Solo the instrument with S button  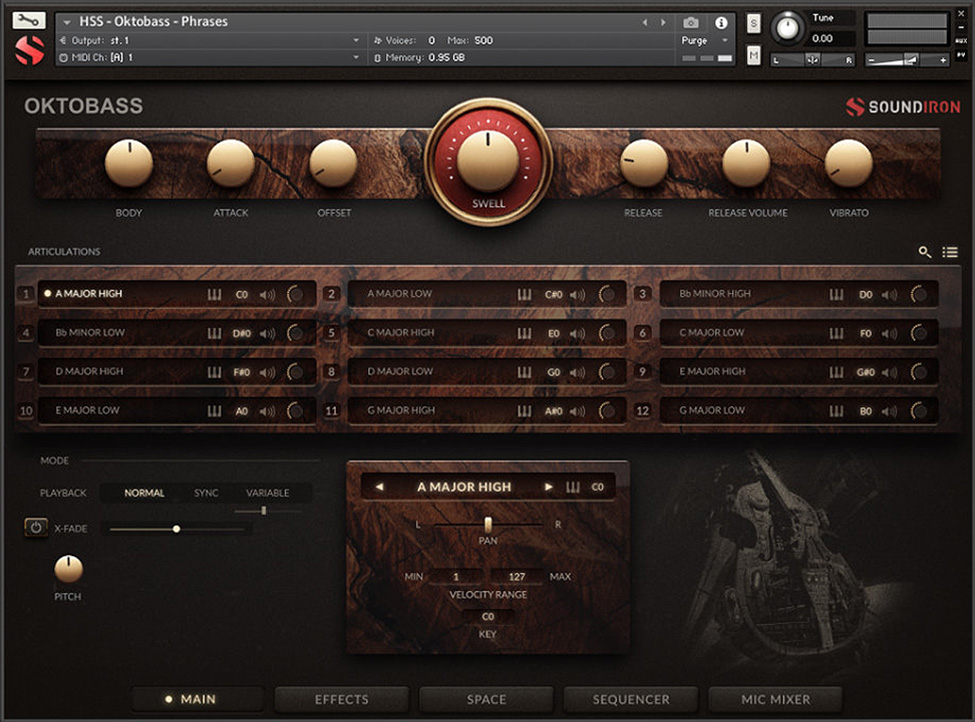[754, 24]
